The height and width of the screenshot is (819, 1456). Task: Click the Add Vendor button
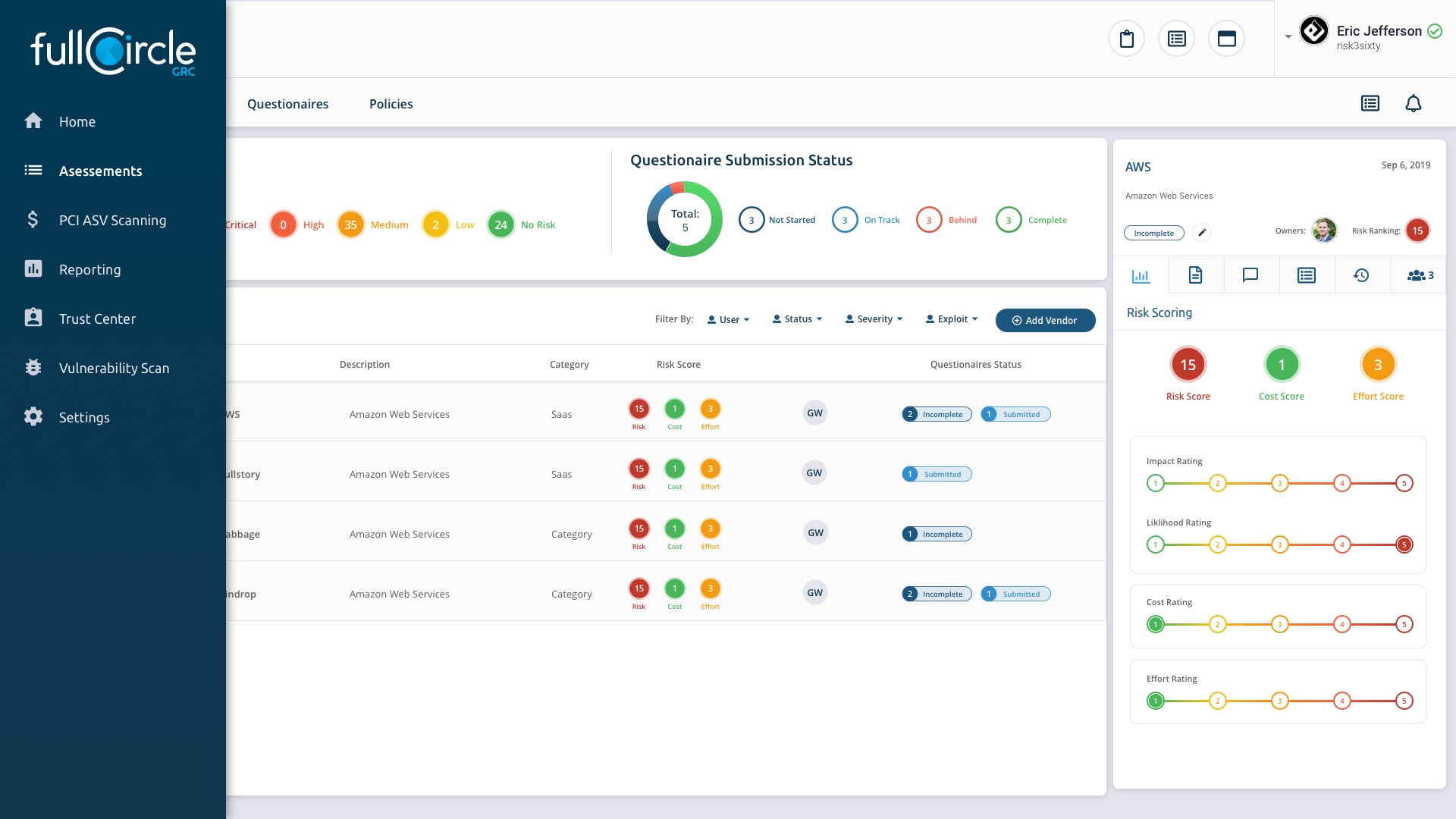point(1045,320)
